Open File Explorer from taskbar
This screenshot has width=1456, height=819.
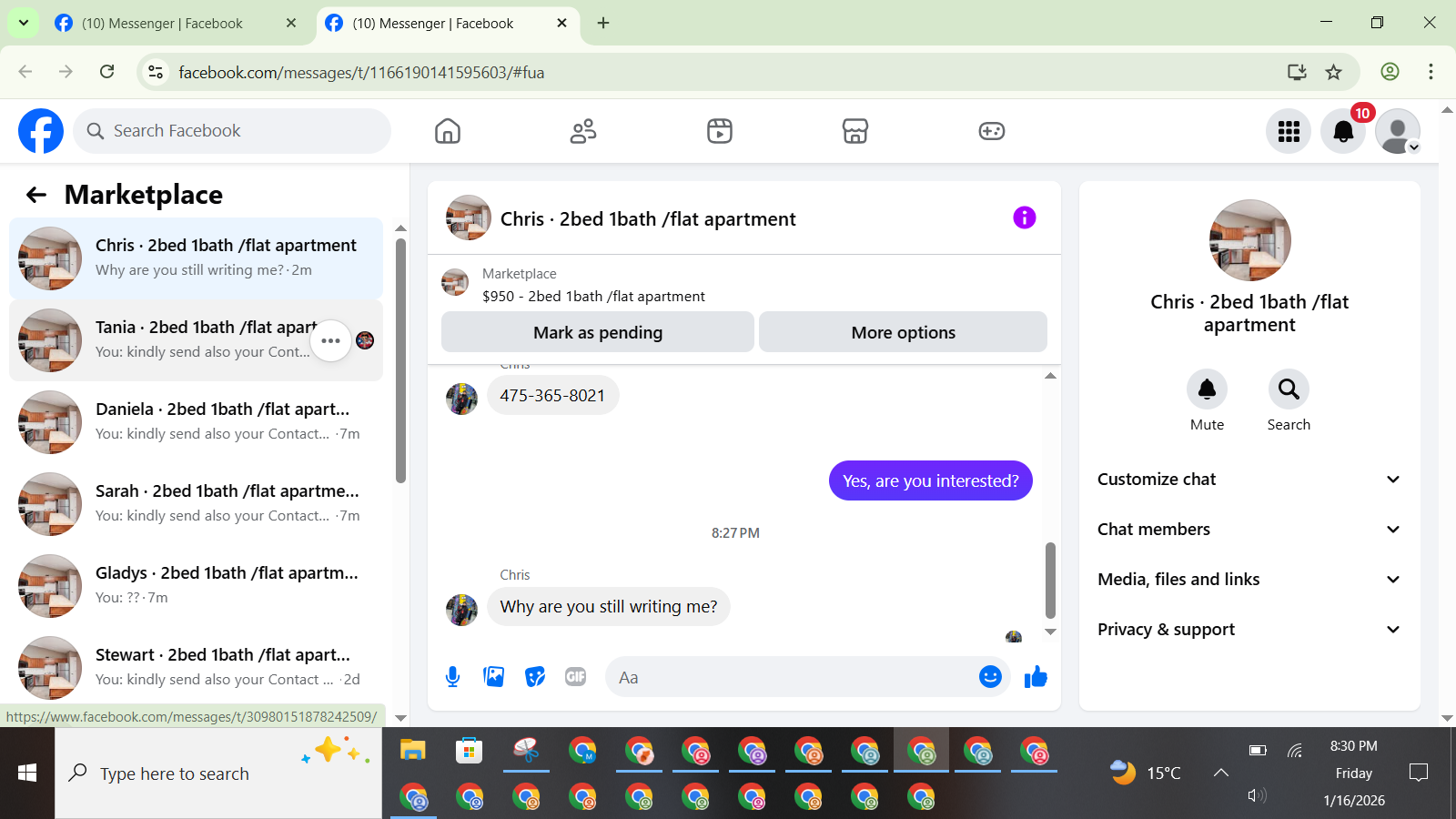tap(413, 751)
